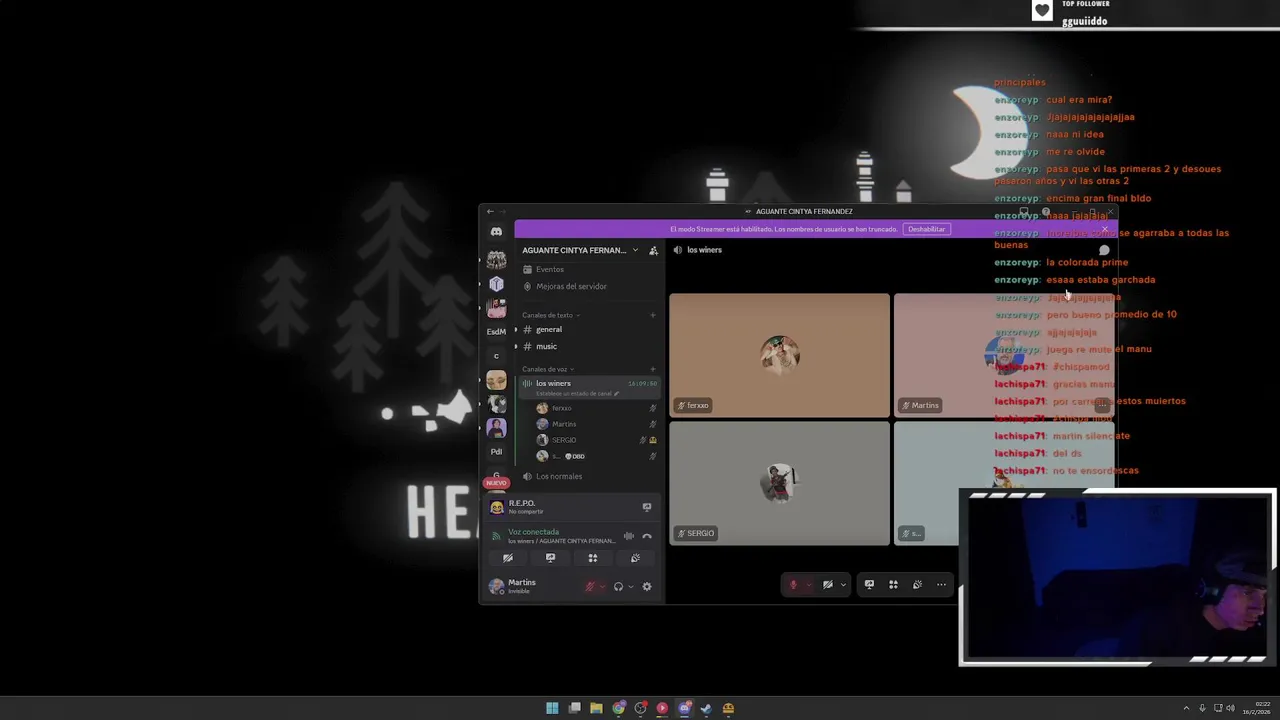
Task: Go back with the Discord title bar arrow
Action: click(489, 211)
